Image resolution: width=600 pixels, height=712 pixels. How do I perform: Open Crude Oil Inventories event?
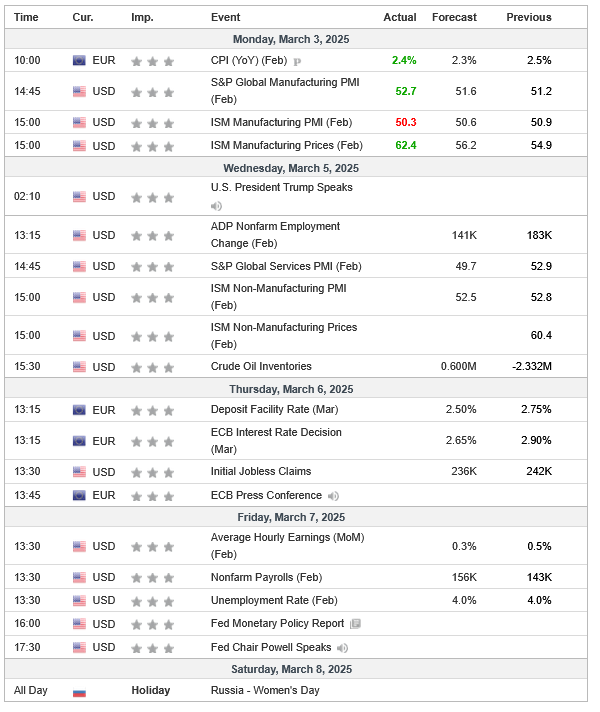261,366
